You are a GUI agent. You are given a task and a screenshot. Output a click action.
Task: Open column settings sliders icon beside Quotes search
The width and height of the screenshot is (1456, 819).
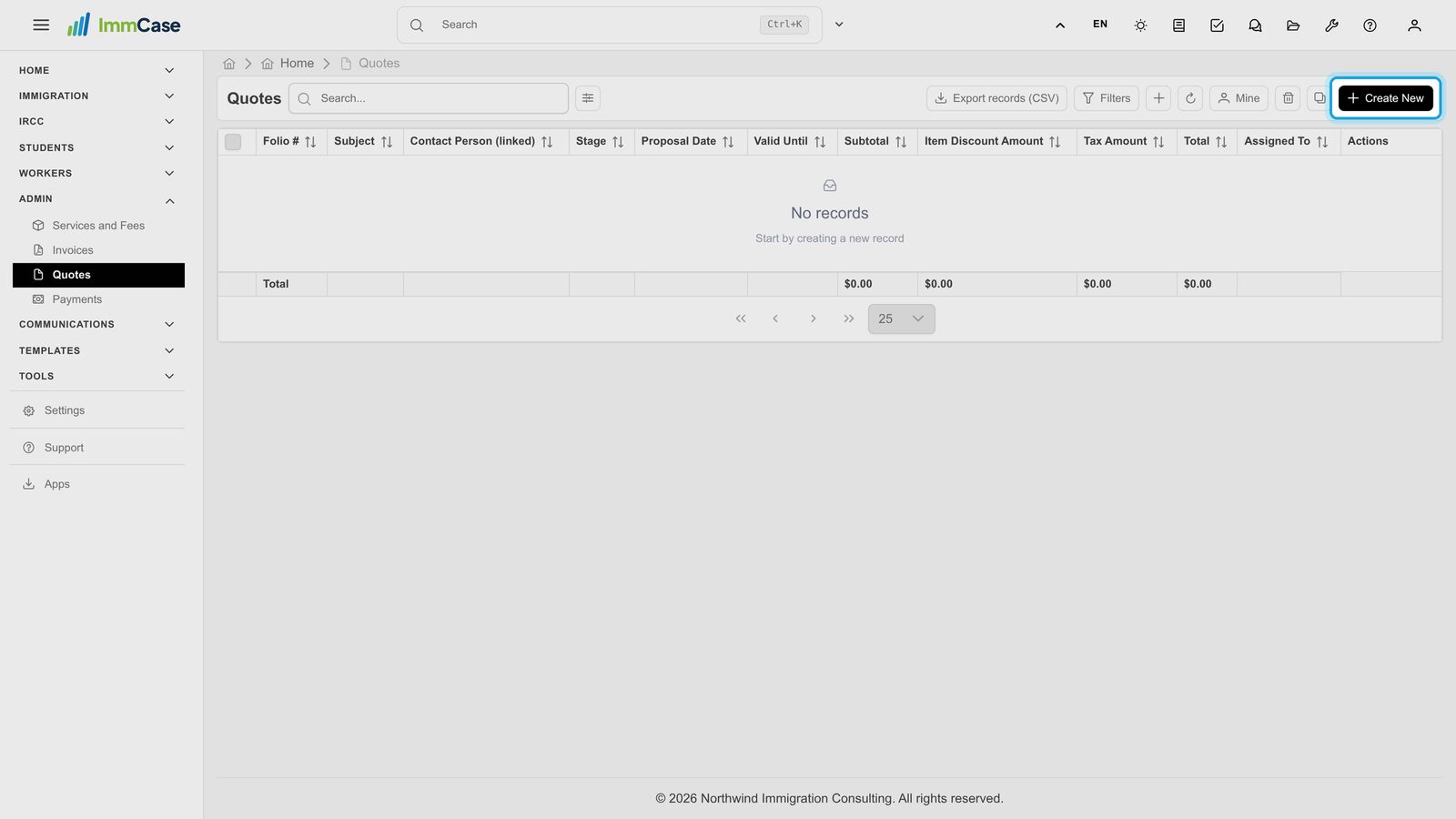(x=588, y=98)
